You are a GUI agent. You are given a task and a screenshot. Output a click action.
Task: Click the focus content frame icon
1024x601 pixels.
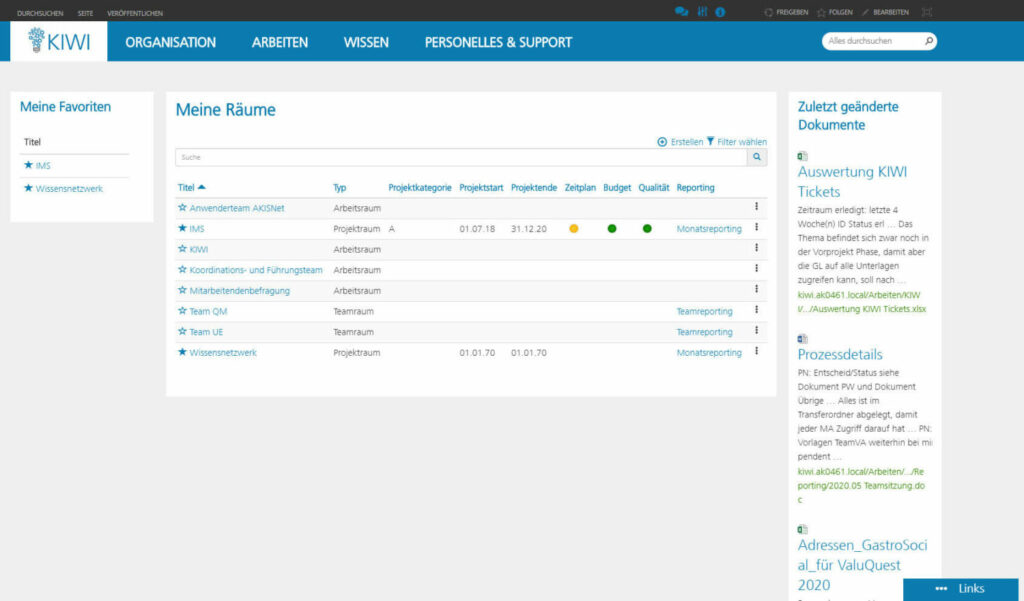(926, 12)
